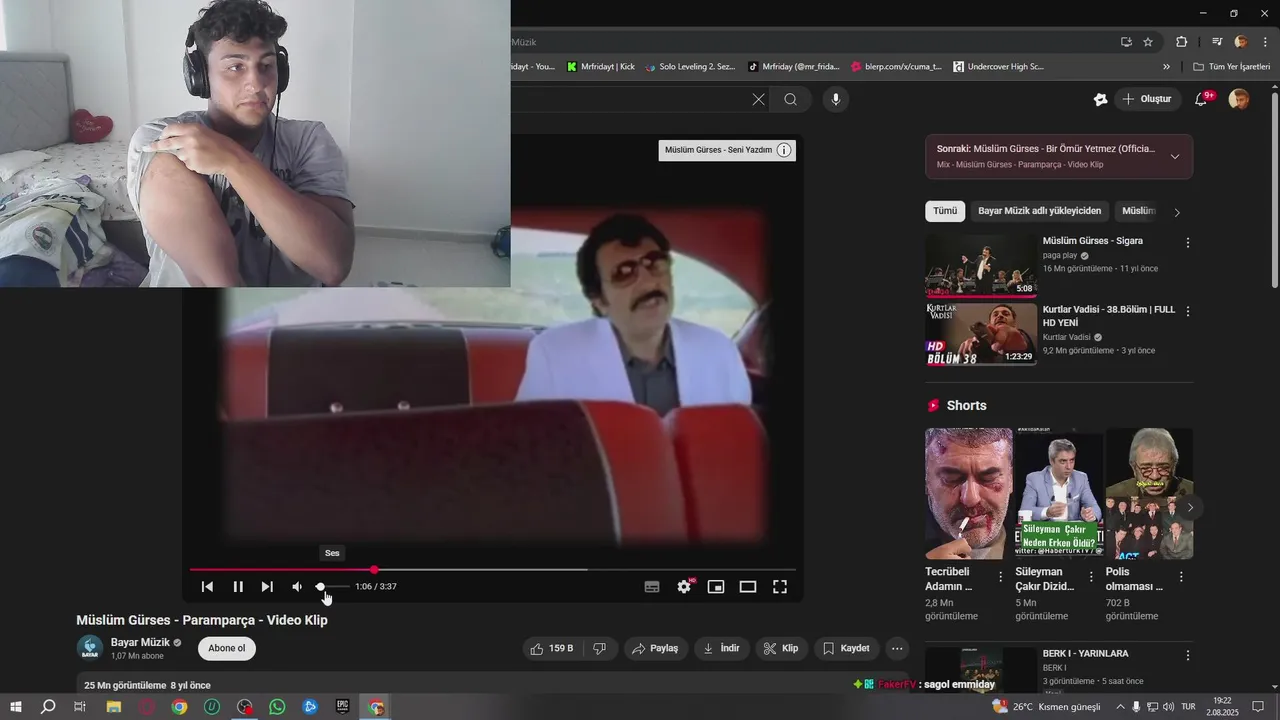This screenshot has height=720, width=1280.
Task: Click the 'Müslüm Gürses - Seni Yazdım' card
Action: (x=727, y=150)
